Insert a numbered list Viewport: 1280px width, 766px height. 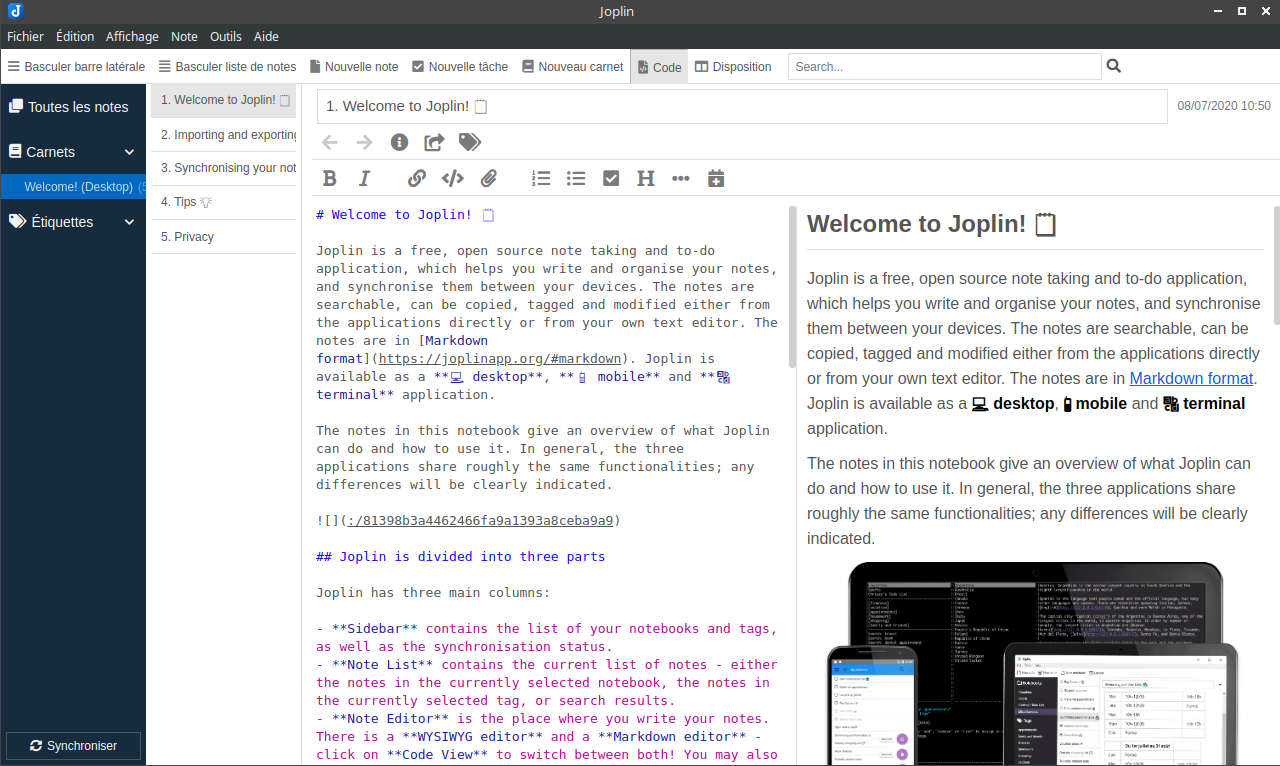[x=541, y=178]
